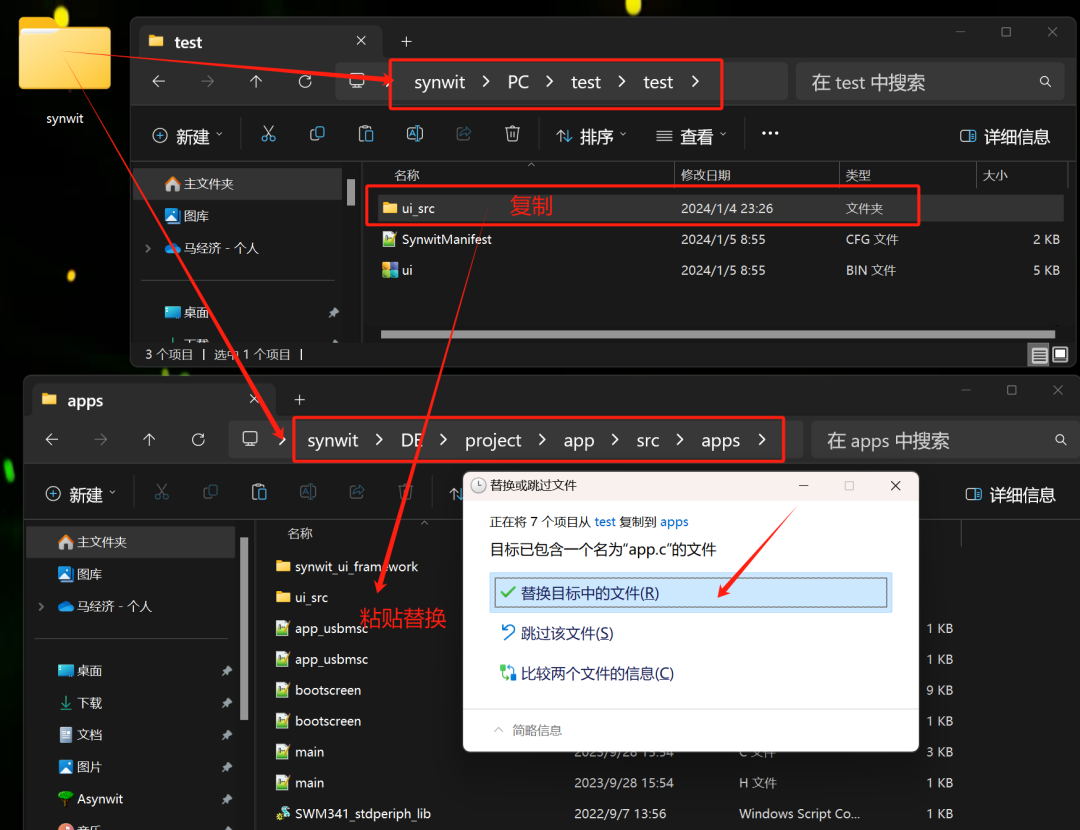Image resolution: width=1080 pixels, height=830 pixels.
Task: Click the paste icon in test window
Action: coord(366,134)
